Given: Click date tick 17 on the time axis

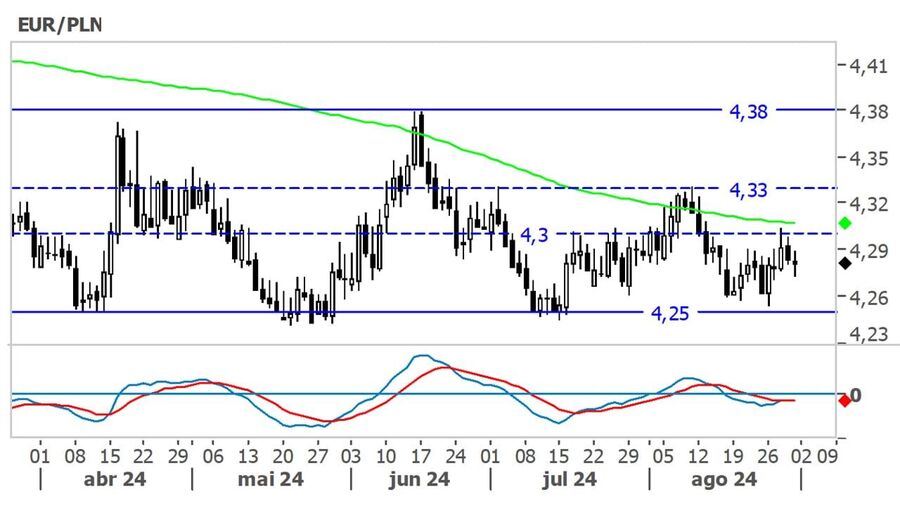Looking at the screenshot, I should click(419, 454).
